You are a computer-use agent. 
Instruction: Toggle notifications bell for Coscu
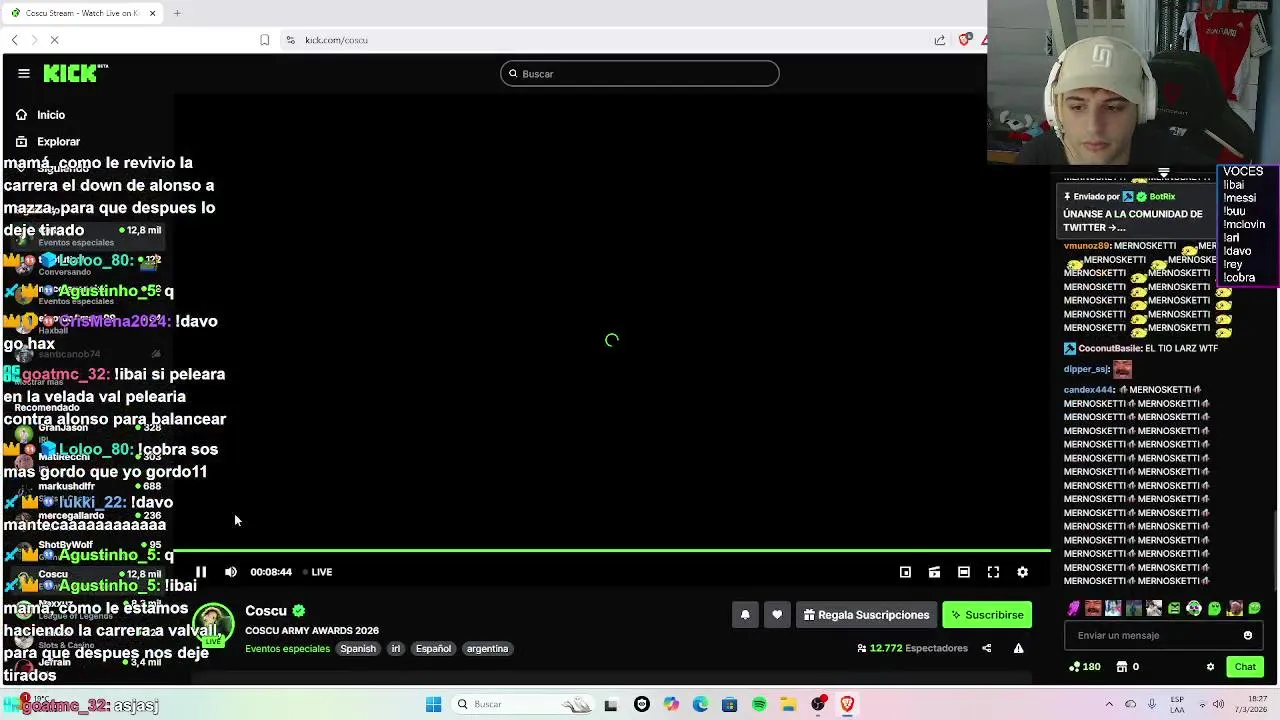[745, 615]
